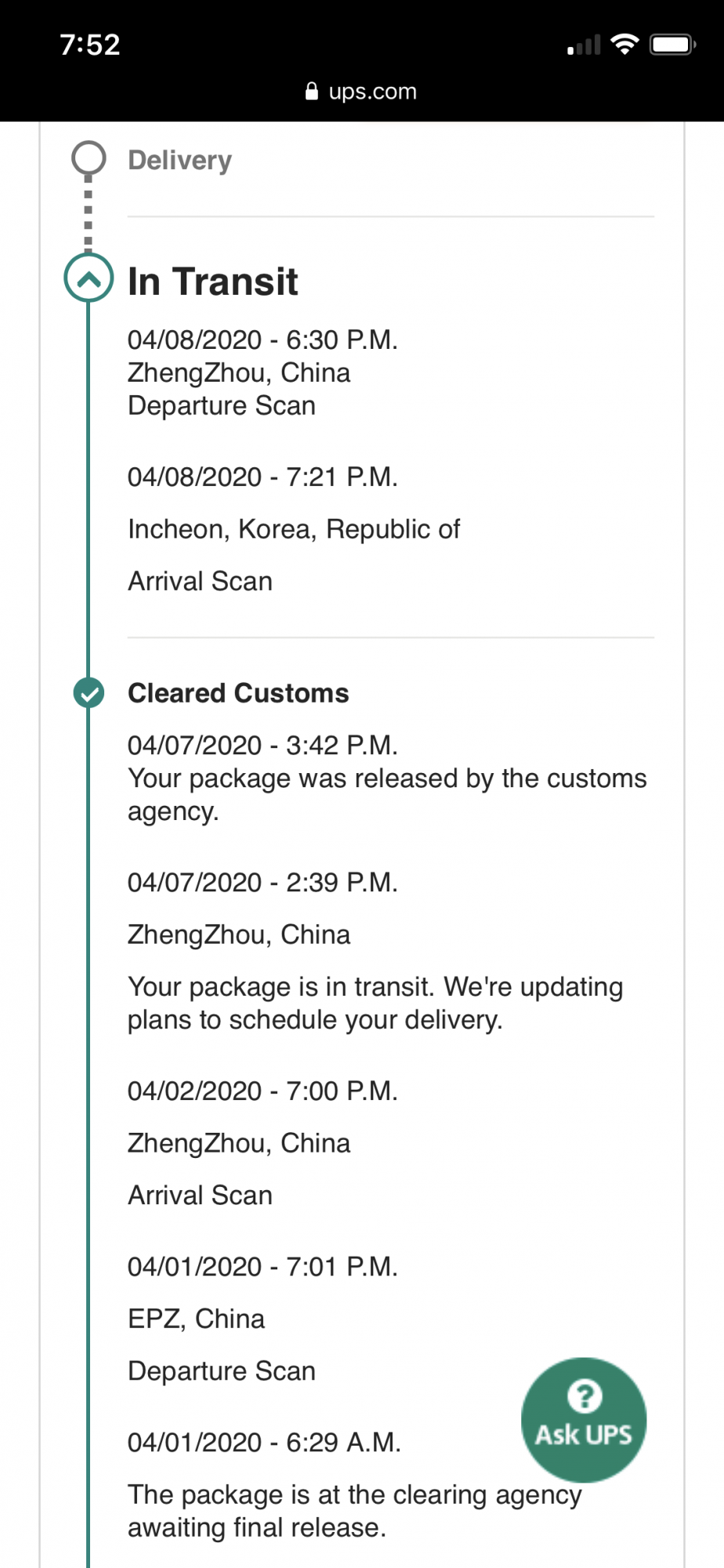Image resolution: width=724 pixels, height=1568 pixels.
Task: Select the Cleared Customs heading
Action: click(238, 693)
